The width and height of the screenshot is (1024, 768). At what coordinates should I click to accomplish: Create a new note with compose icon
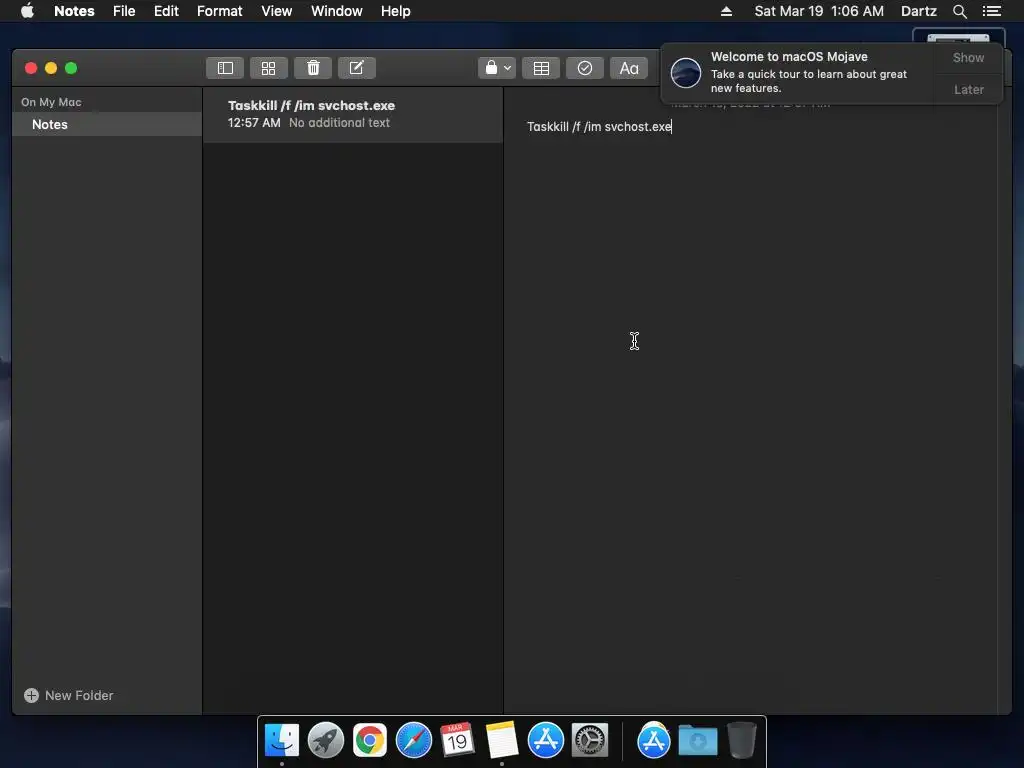click(357, 68)
